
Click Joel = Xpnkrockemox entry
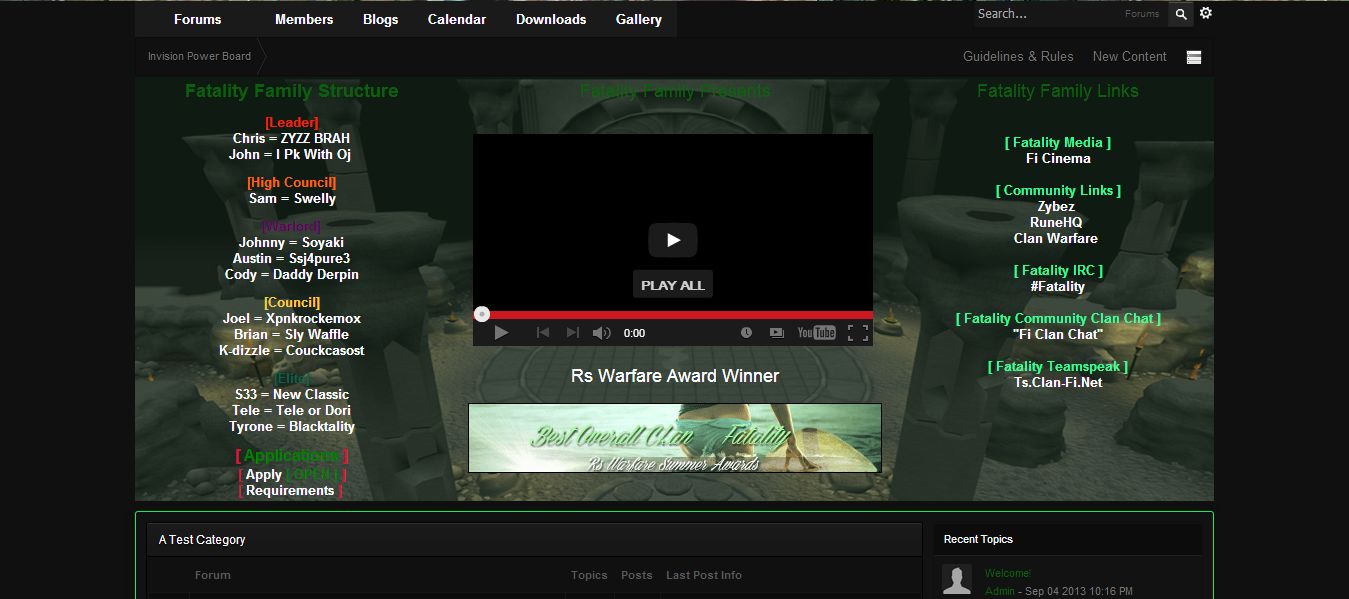point(291,318)
